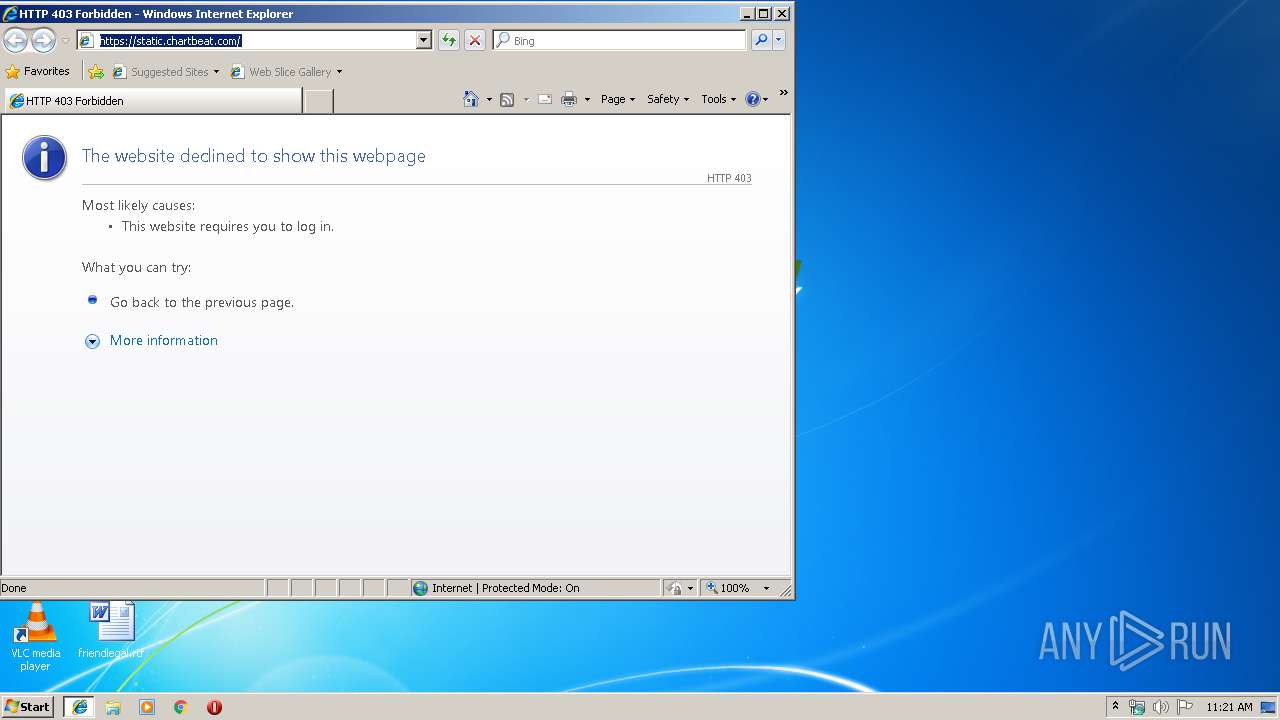This screenshot has width=1280, height=720.
Task: Open recent pages dropdown beside Forward button
Action: point(65,41)
